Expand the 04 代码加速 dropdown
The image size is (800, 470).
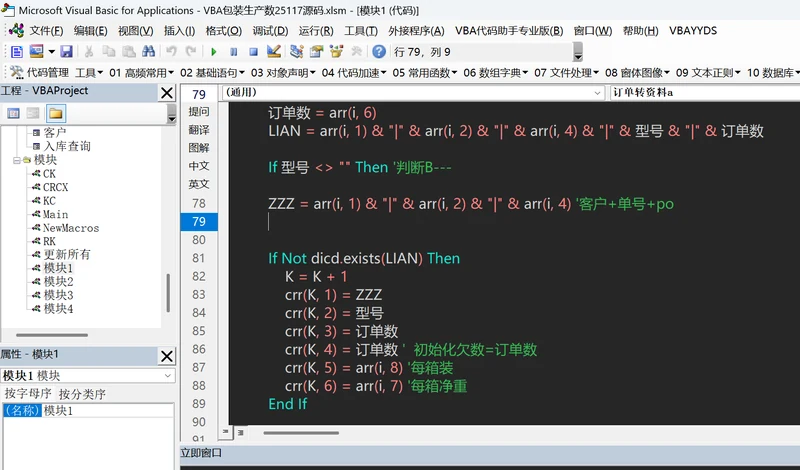pyautogui.click(x=354, y=73)
